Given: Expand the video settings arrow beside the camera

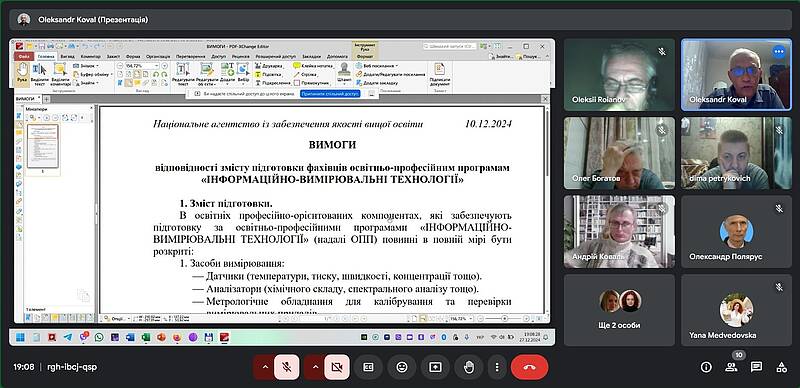Looking at the screenshot, I should coord(315,367).
